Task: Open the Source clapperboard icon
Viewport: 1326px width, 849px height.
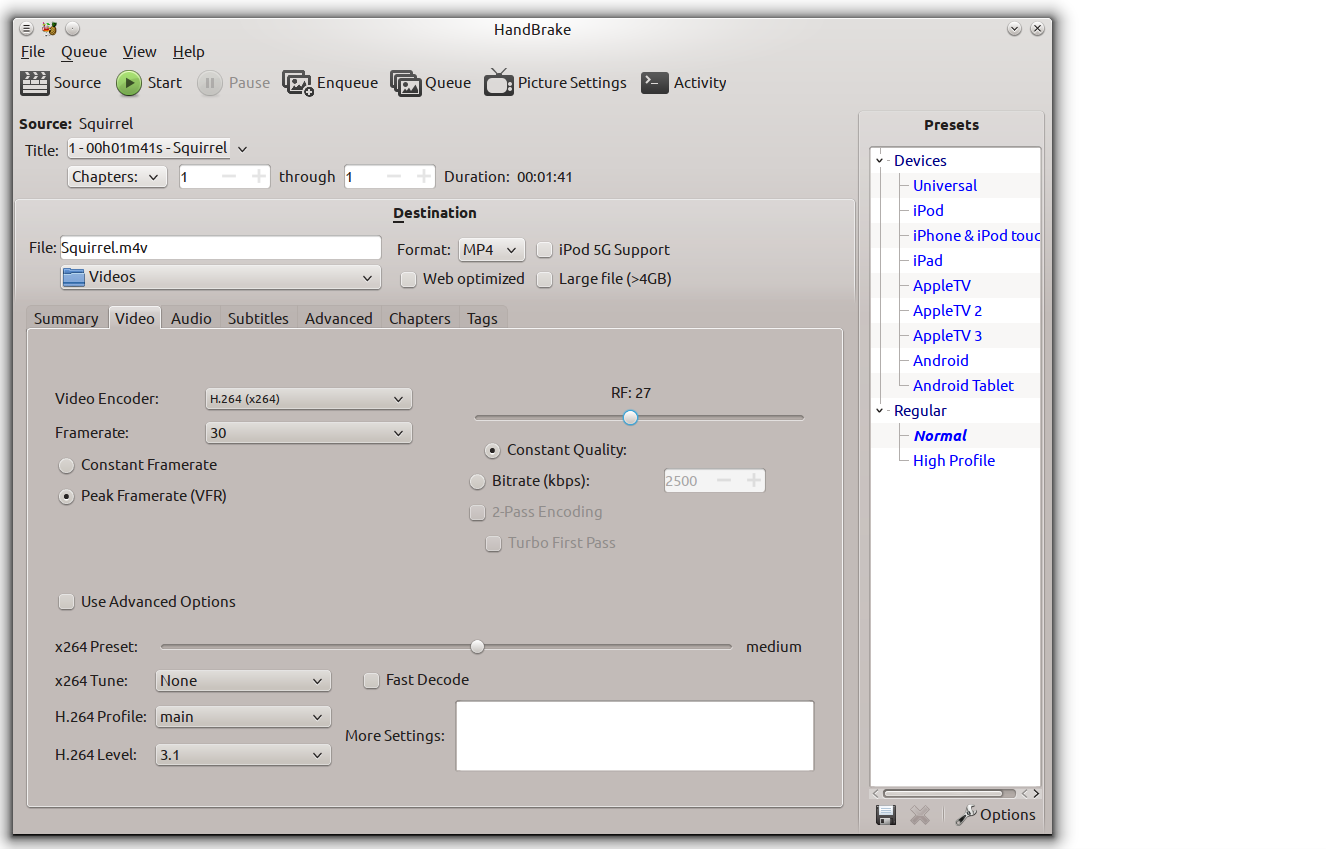Action: tap(35, 83)
